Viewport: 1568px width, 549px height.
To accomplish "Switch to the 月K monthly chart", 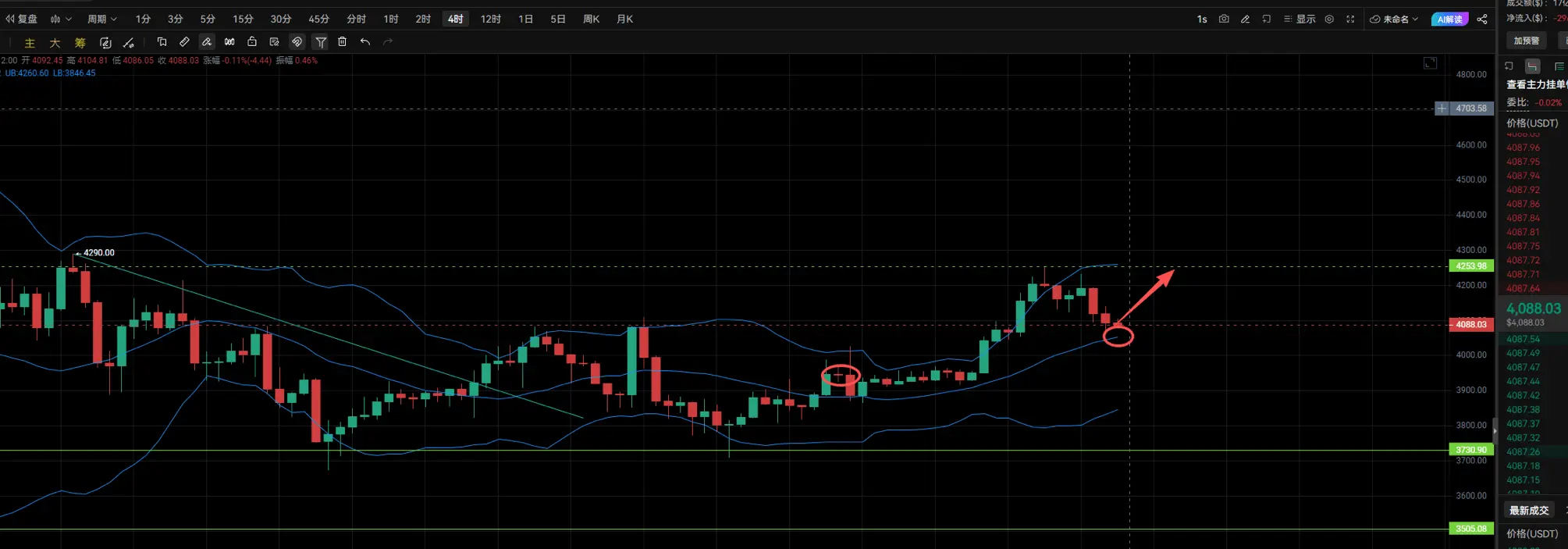I will point(625,19).
